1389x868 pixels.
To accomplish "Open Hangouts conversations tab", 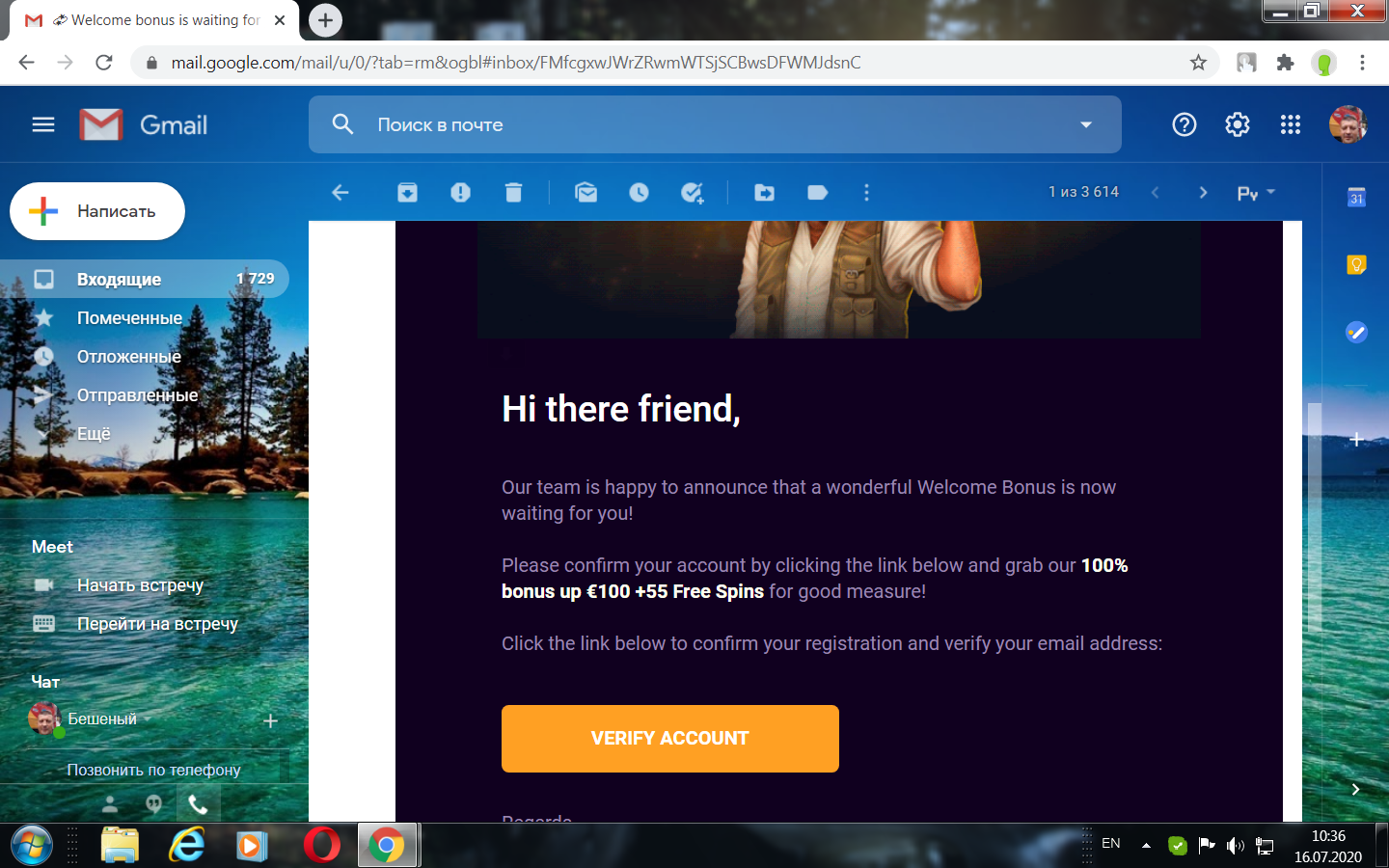I will tap(153, 803).
